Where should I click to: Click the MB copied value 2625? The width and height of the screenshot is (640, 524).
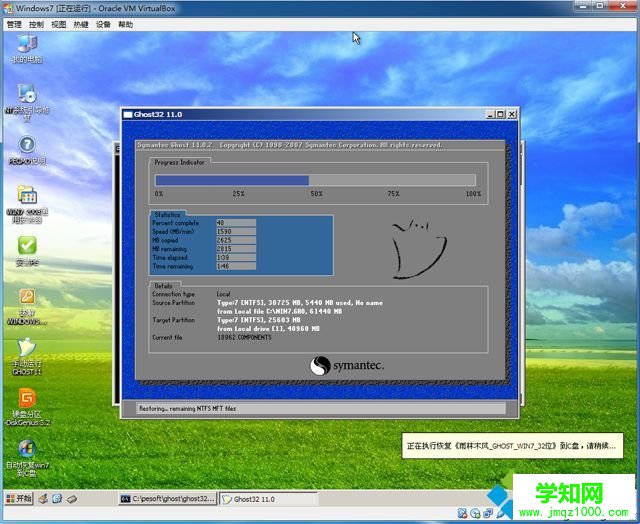point(236,240)
